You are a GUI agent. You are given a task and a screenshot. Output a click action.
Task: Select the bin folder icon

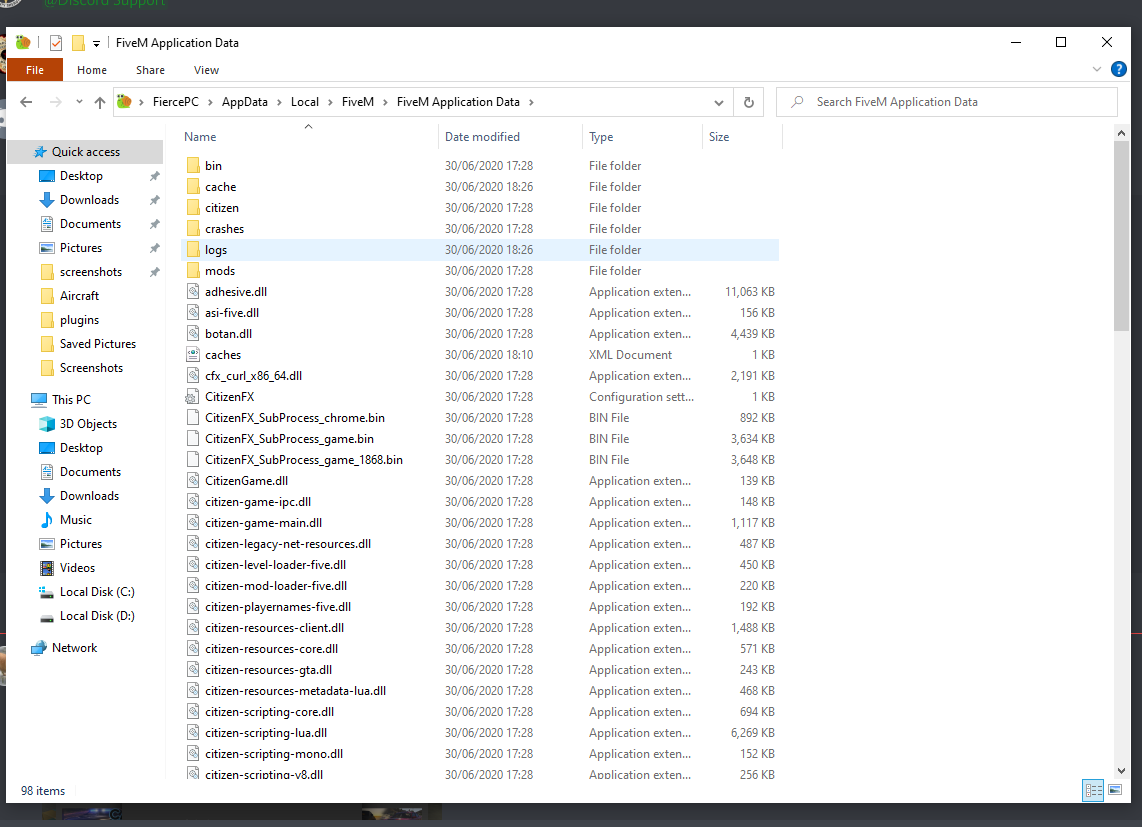193,165
